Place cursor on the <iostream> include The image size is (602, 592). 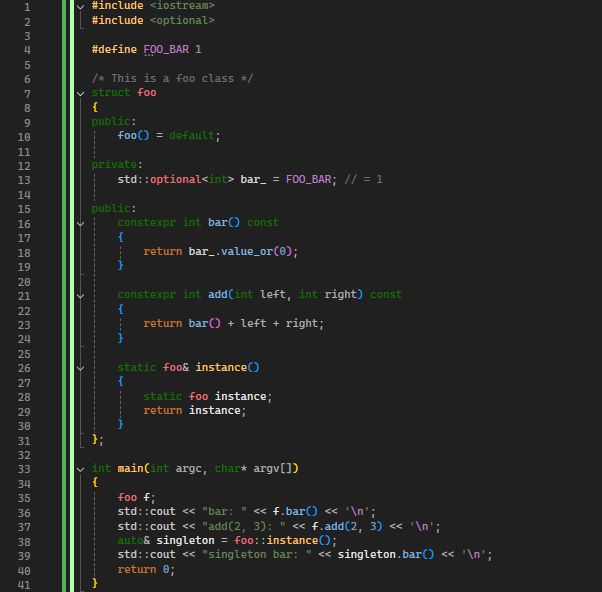(x=182, y=6)
